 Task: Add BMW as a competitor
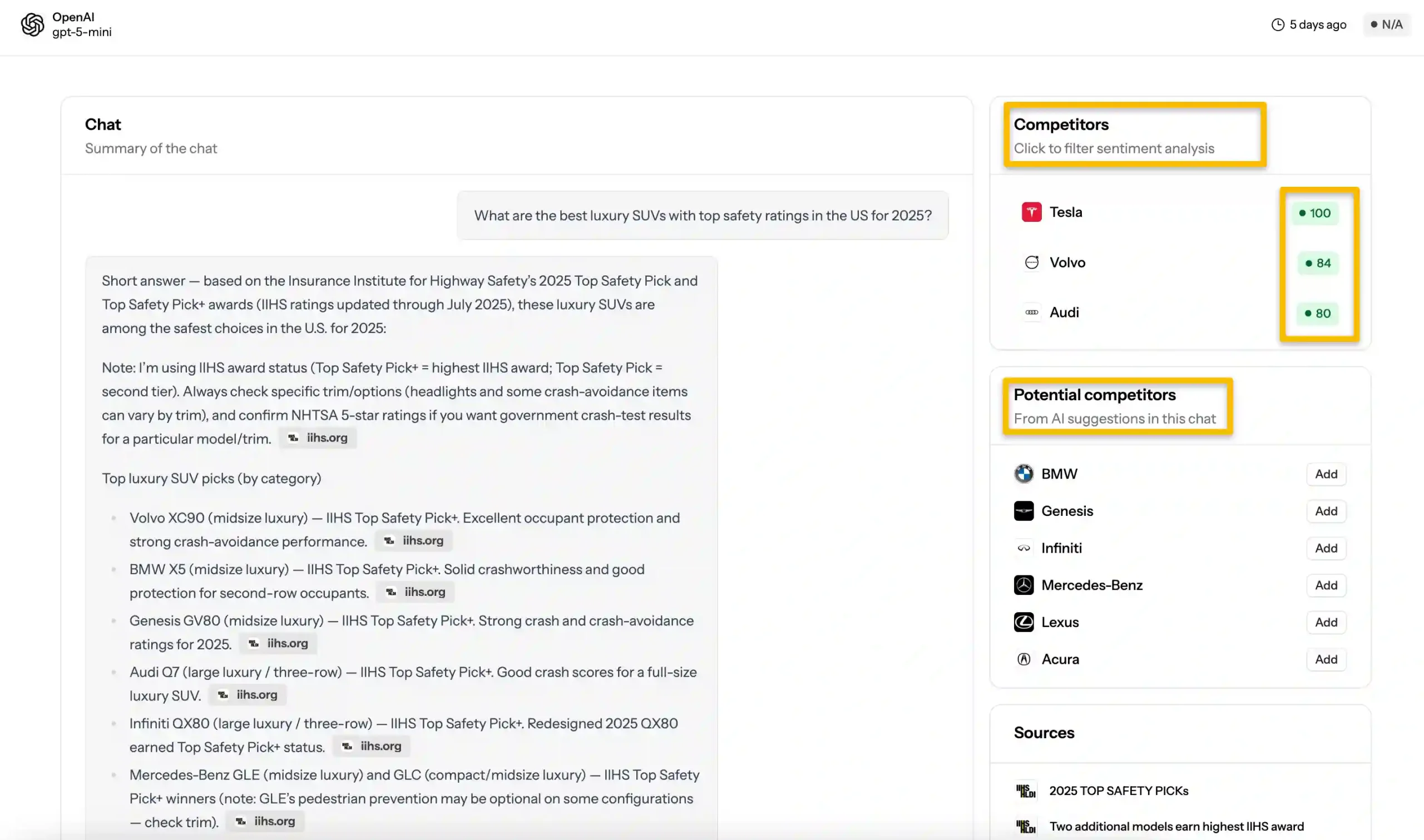click(x=1326, y=474)
